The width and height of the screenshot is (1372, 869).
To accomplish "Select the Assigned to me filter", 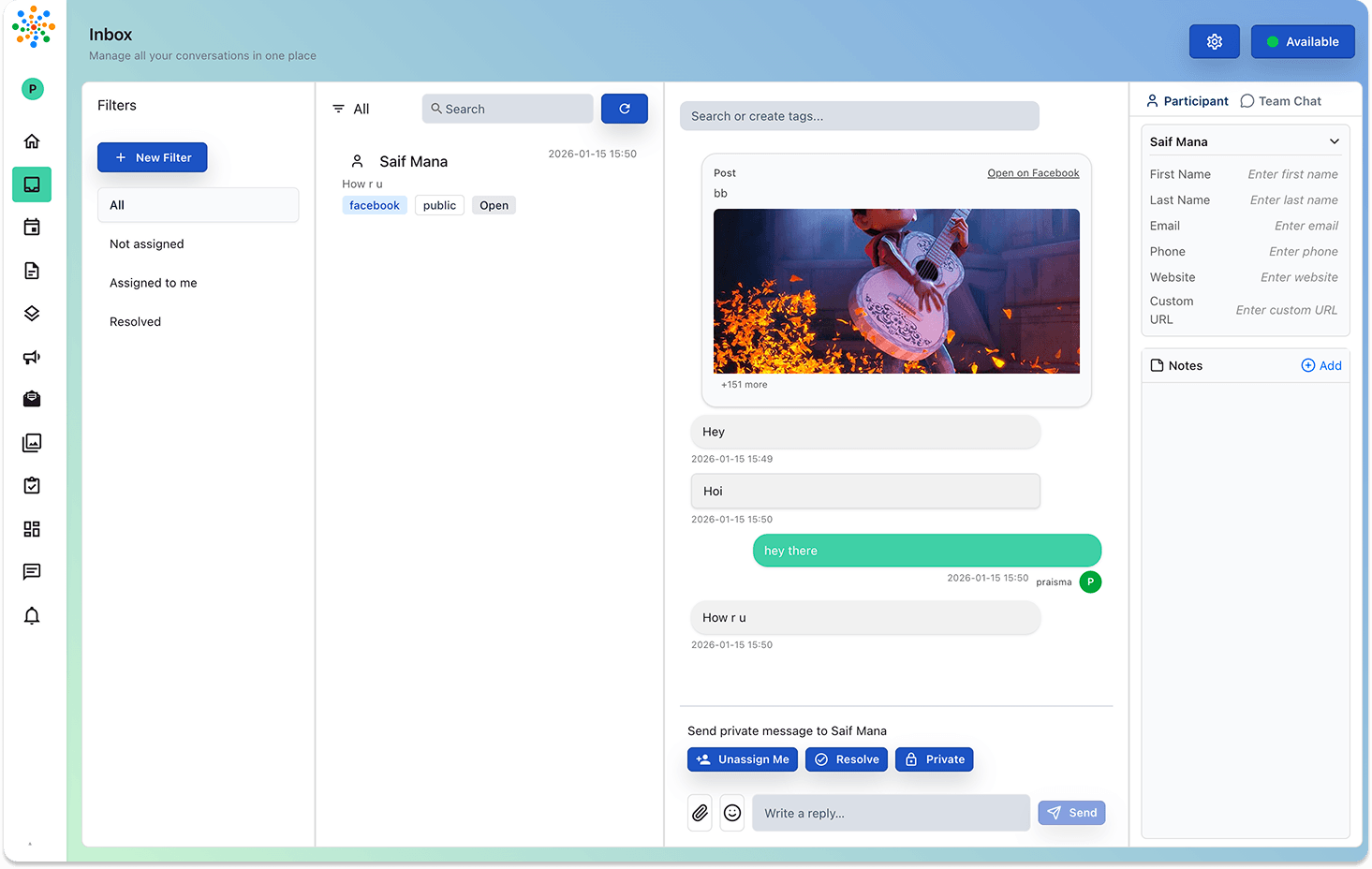I will click(153, 282).
